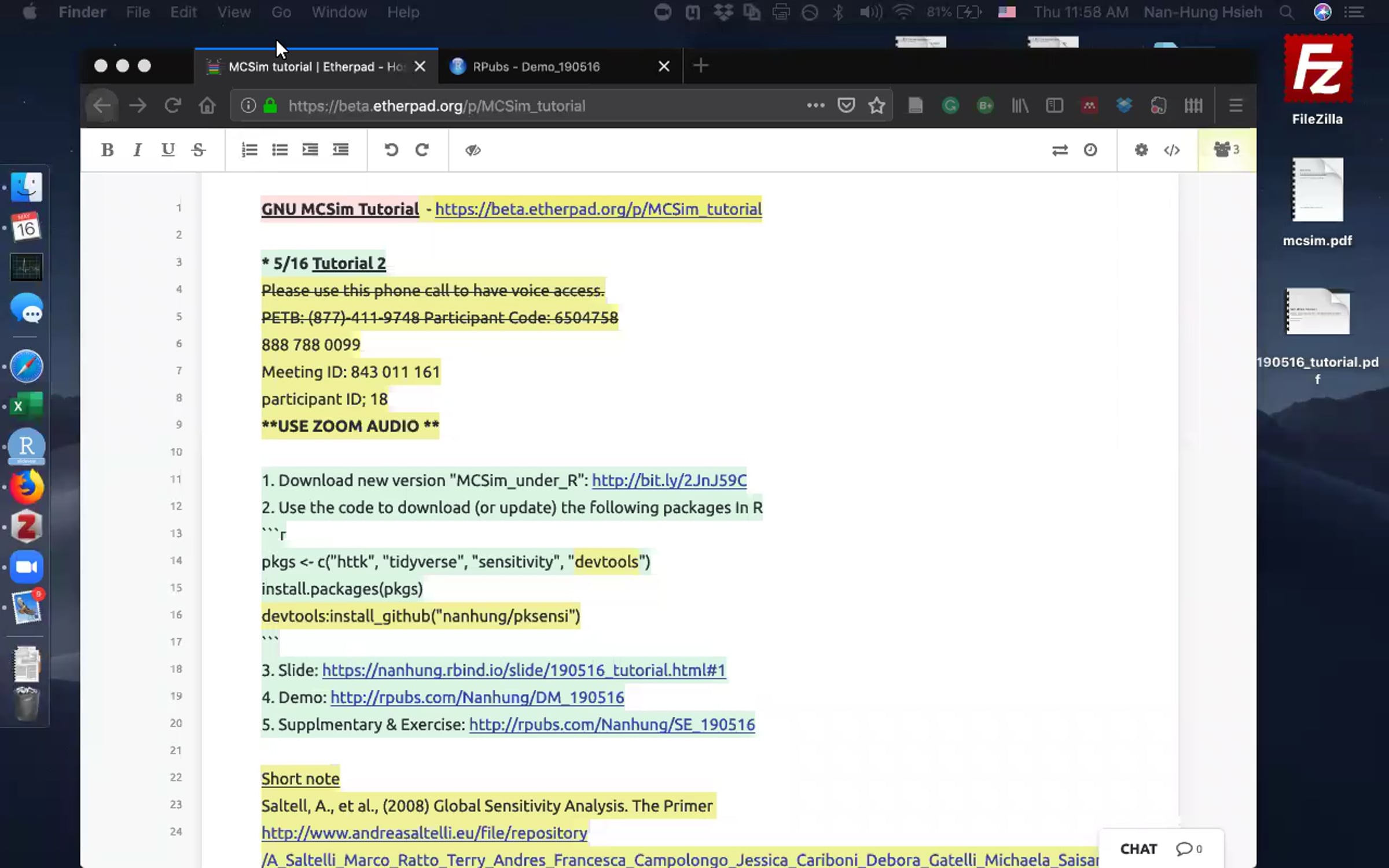Image resolution: width=1389 pixels, height=868 pixels.
Task: Open Firefox home page
Action: pyautogui.click(x=207, y=106)
